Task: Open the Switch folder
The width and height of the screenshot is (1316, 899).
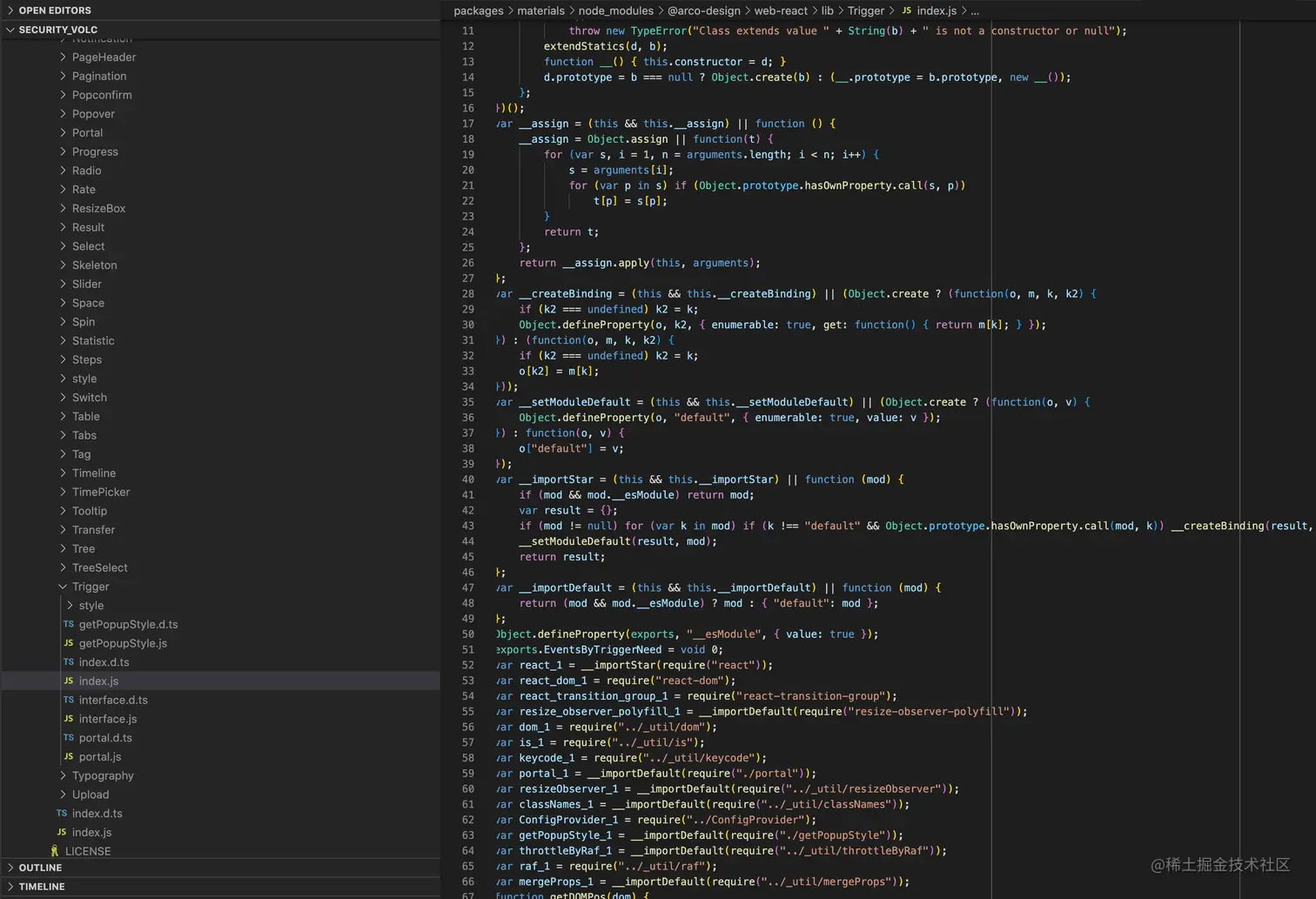Action: click(90, 397)
